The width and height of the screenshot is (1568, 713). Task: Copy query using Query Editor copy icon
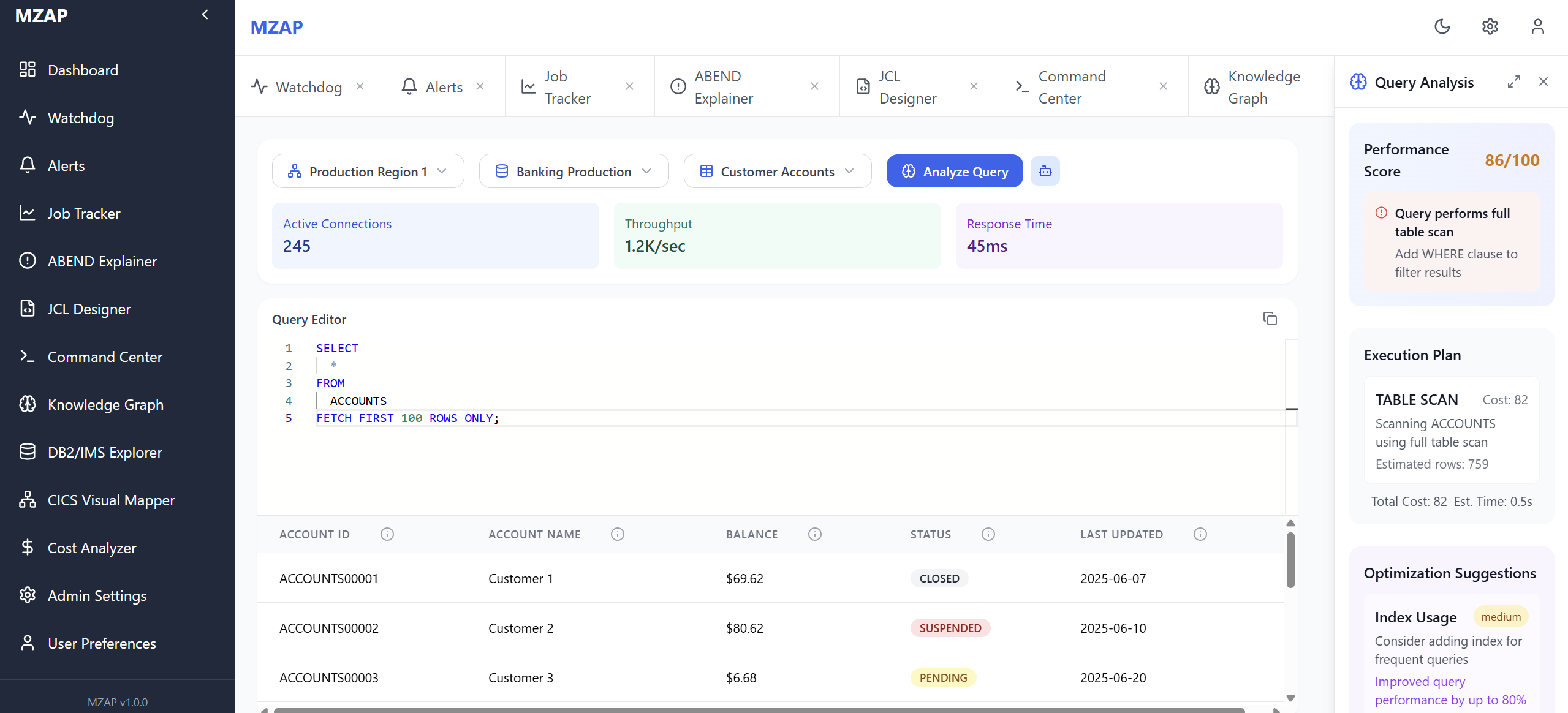click(x=1270, y=319)
